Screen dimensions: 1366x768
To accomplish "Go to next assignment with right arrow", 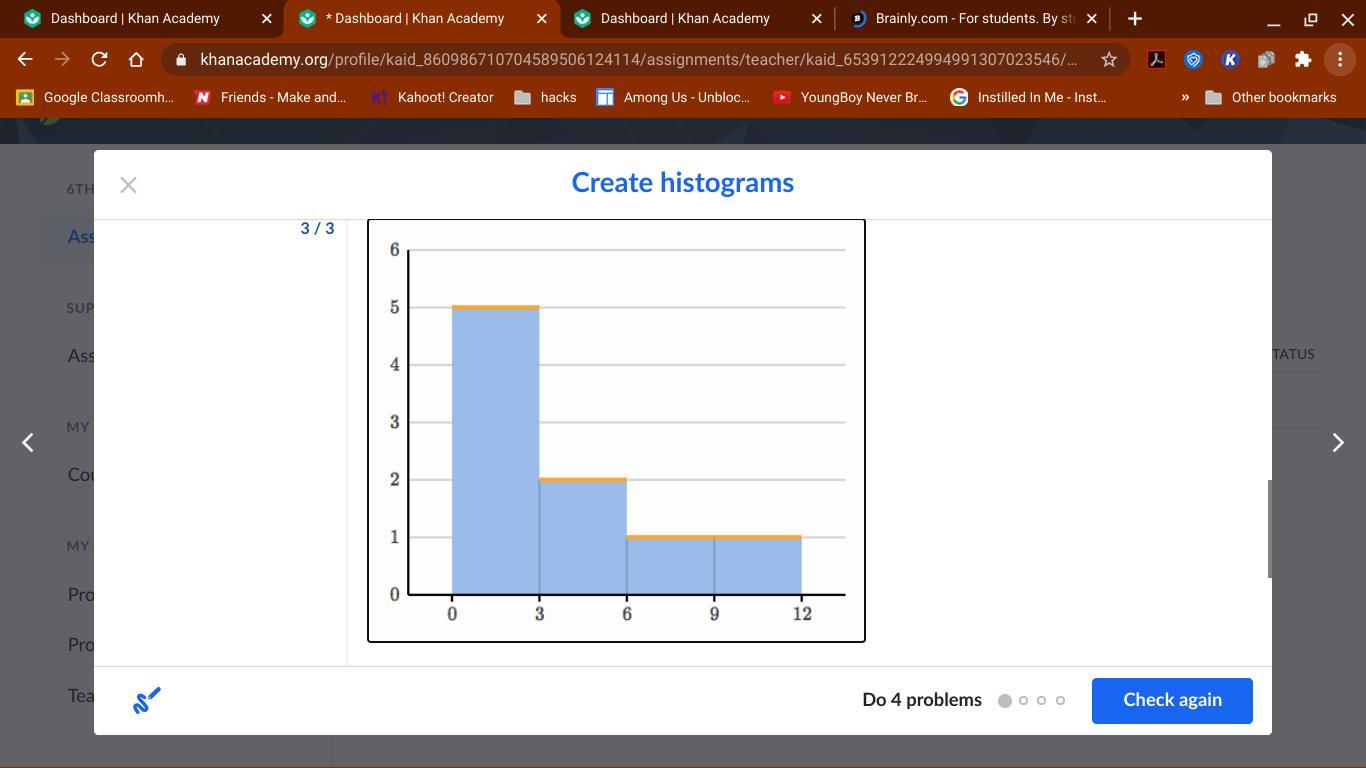I will 1337,443.
